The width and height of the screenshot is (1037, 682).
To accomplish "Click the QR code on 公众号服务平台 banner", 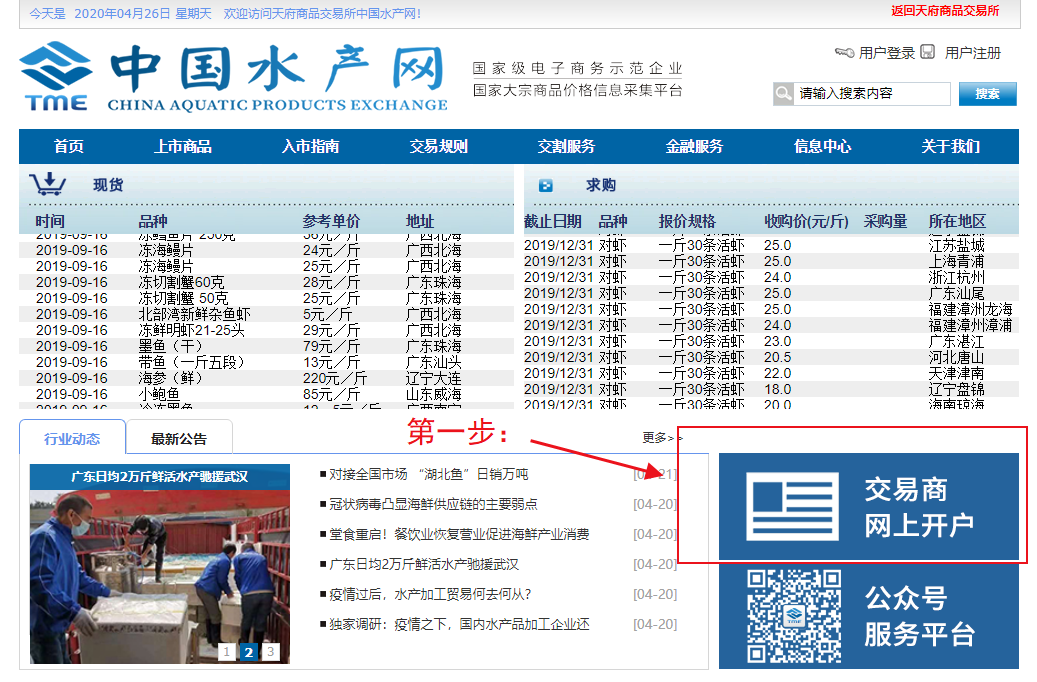I will click(793, 617).
